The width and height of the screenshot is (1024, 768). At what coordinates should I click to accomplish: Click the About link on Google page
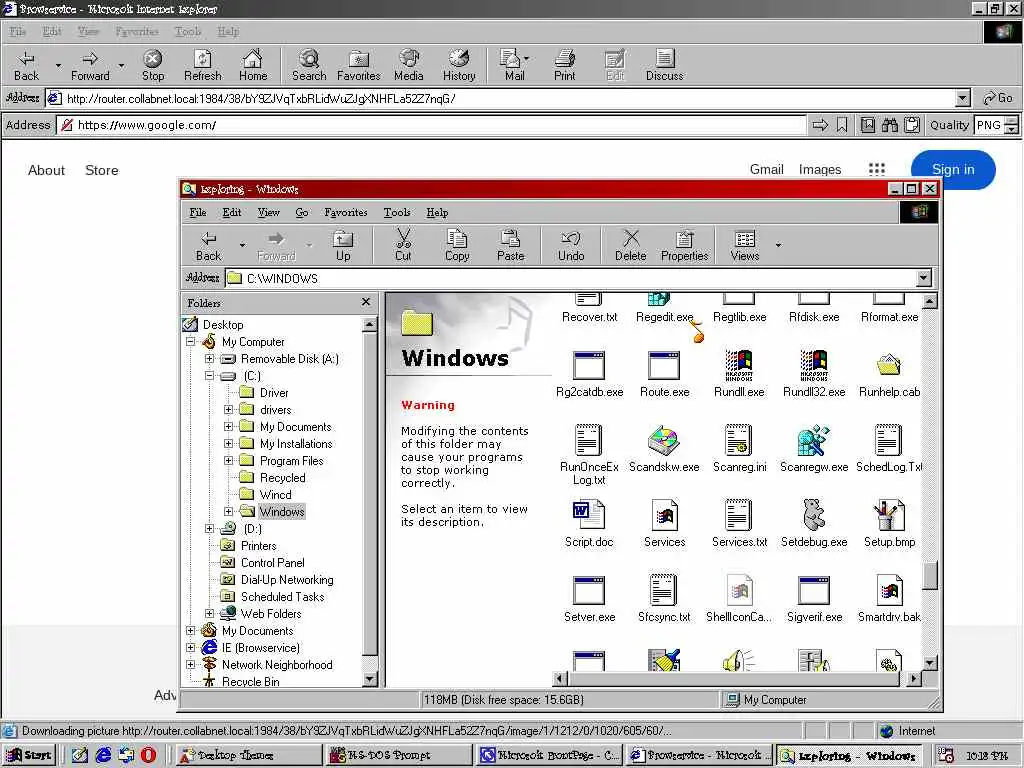46,170
